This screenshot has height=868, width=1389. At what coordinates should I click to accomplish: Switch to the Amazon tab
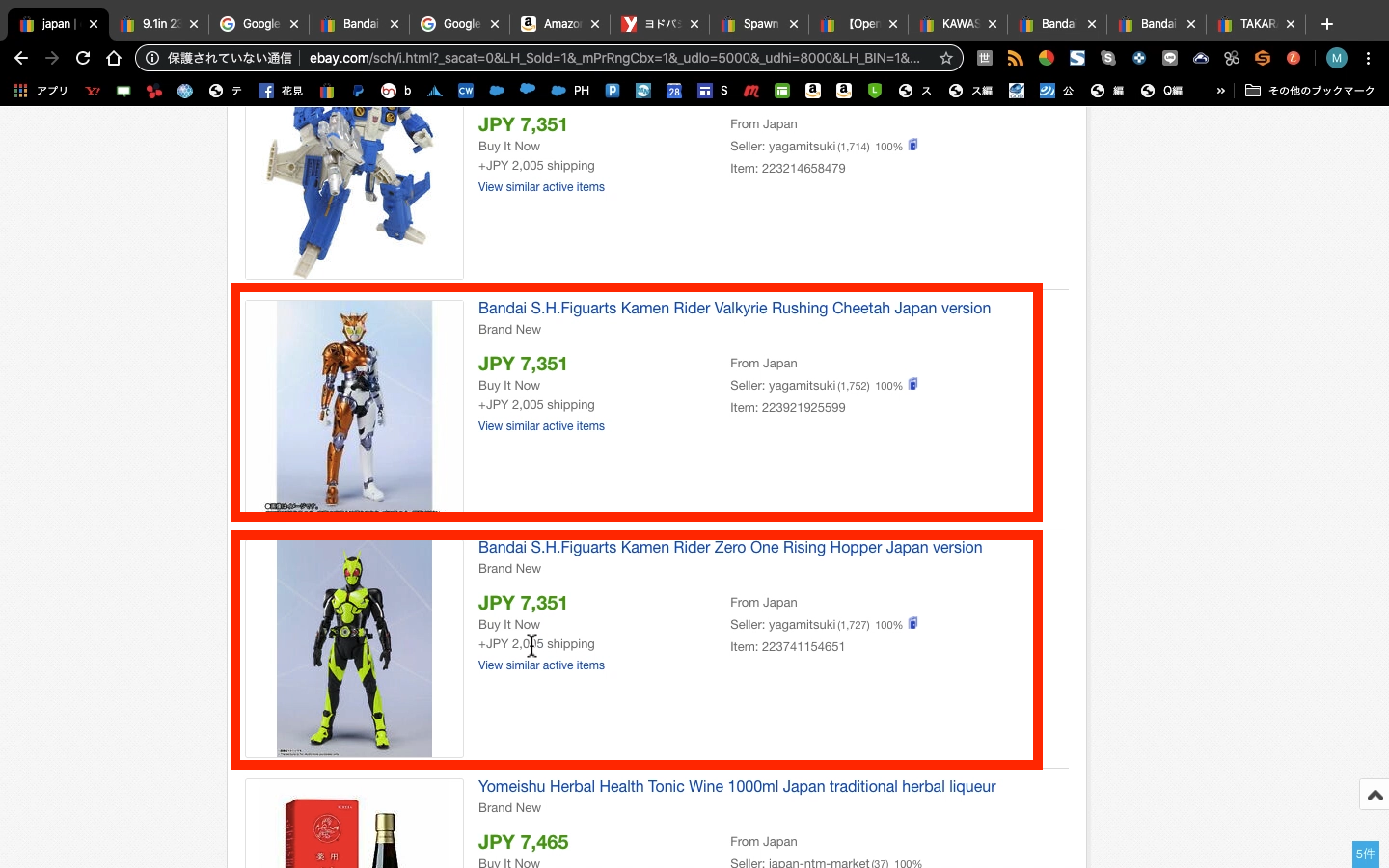(x=559, y=24)
